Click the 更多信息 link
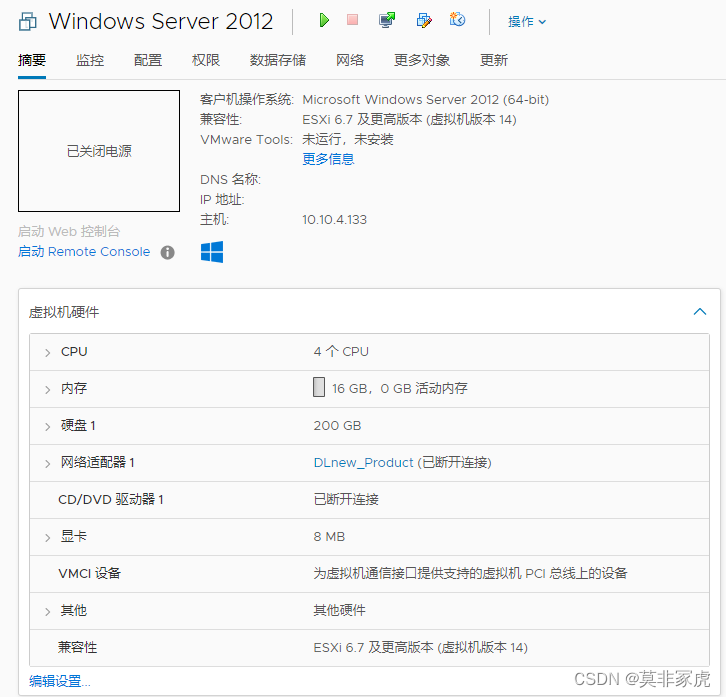This screenshot has height=697, width=726. [328, 159]
